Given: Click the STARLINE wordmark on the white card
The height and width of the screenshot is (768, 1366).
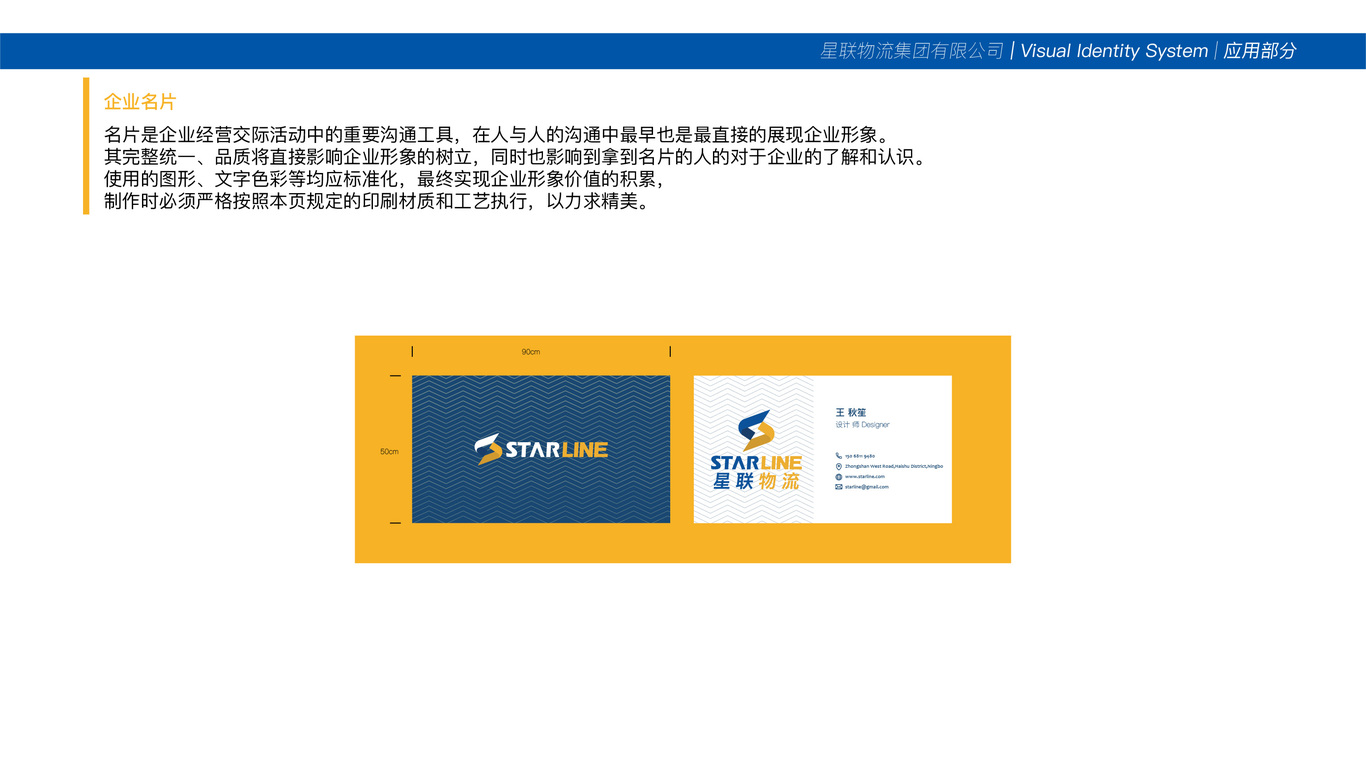Looking at the screenshot, I should 756,463.
